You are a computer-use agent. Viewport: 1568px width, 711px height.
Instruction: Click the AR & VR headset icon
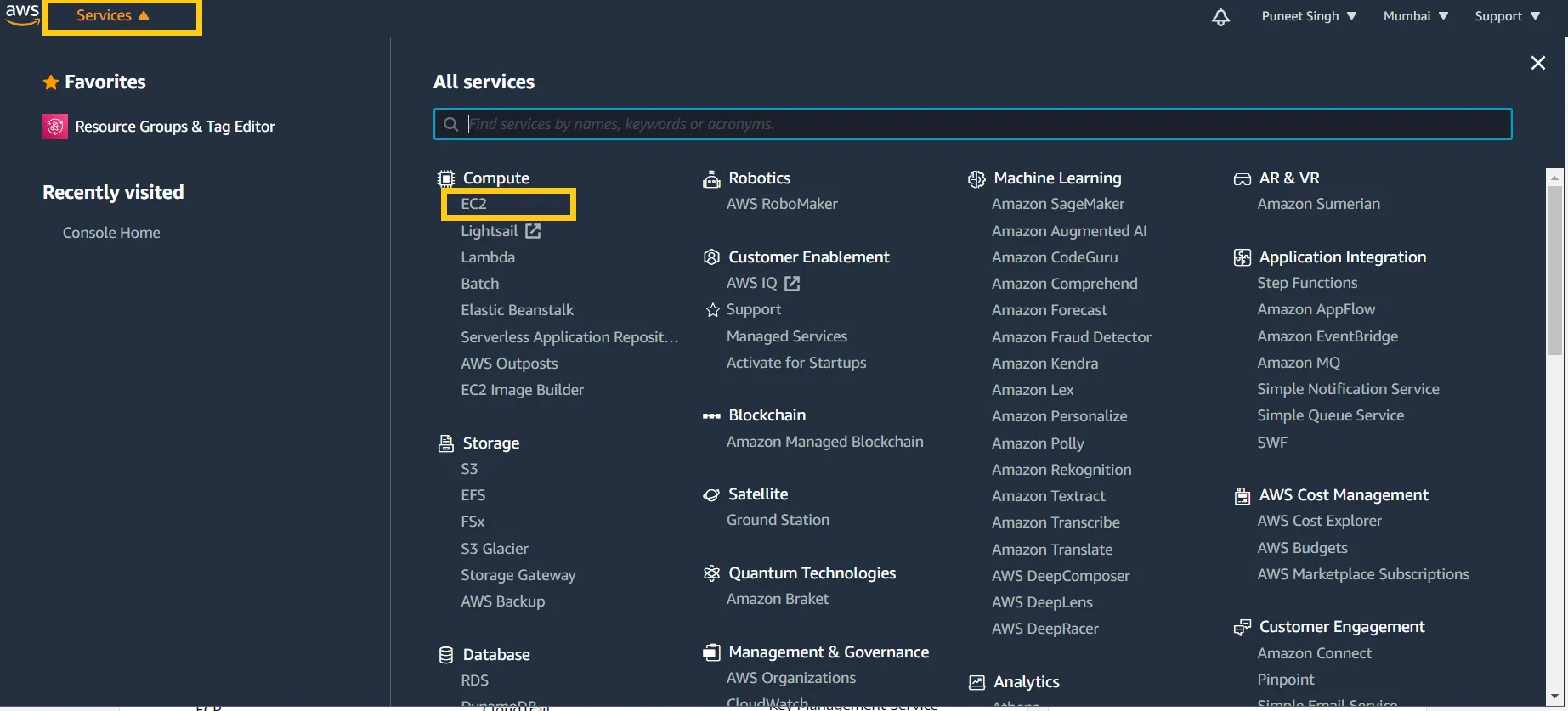1243,179
